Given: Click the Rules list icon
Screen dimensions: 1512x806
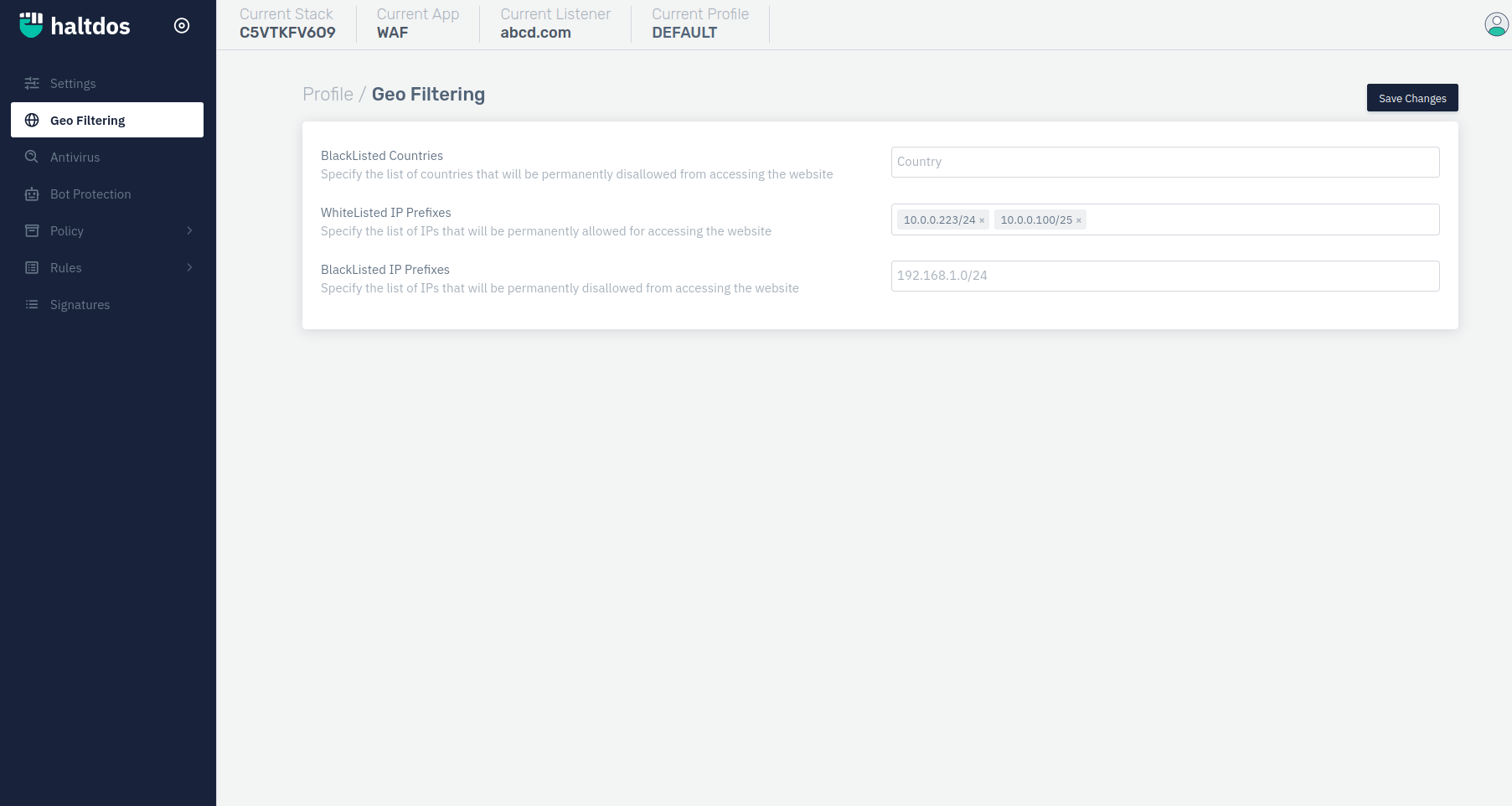Looking at the screenshot, I should coord(32,267).
